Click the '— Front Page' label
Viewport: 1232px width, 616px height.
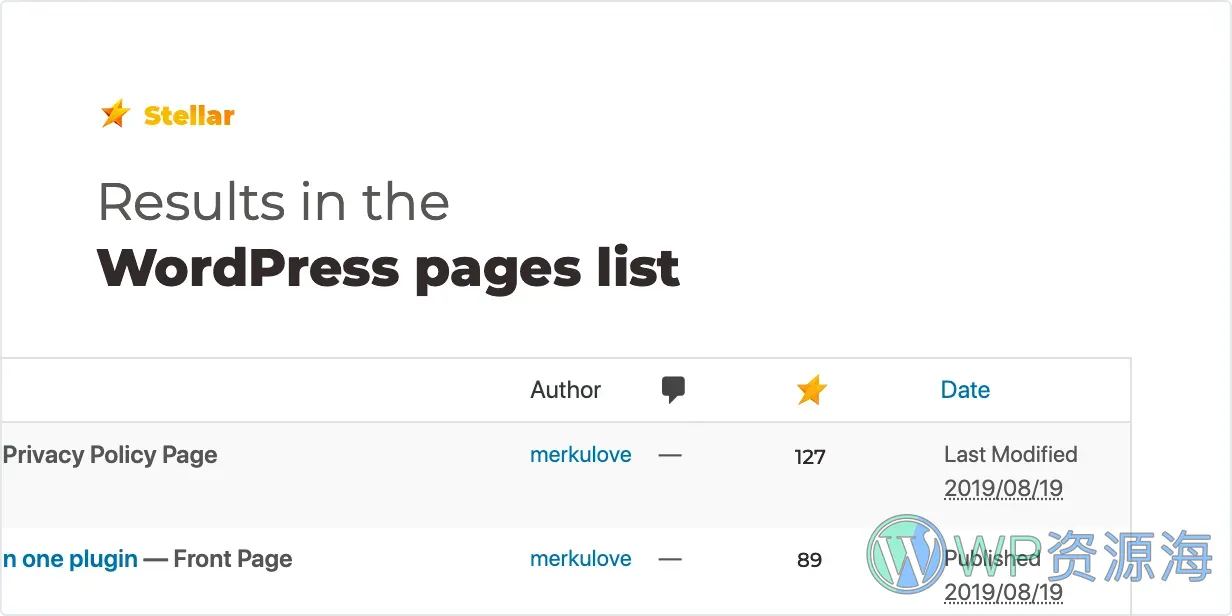tap(218, 559)
